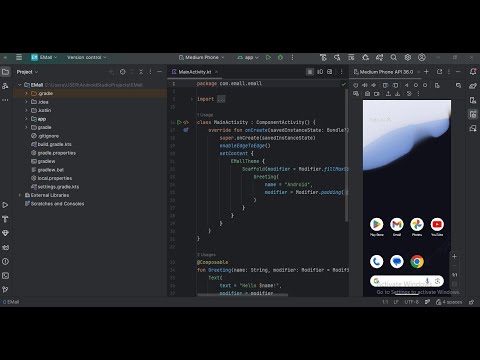Open the EMall project dropdown
480x360 pixels.
pyautogui.click(x=44, y=57)
